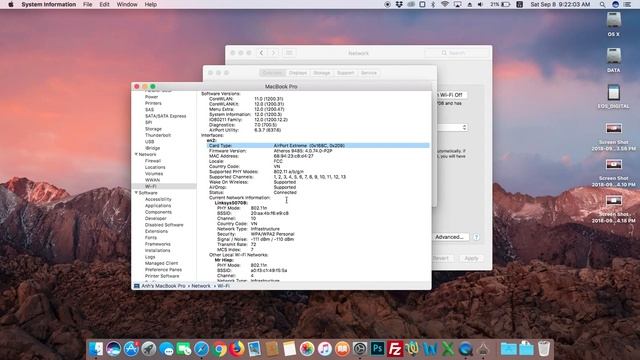640x360 pixels.
Task: Open iTunes music icon in Dock
Action: tap(324, 349)
